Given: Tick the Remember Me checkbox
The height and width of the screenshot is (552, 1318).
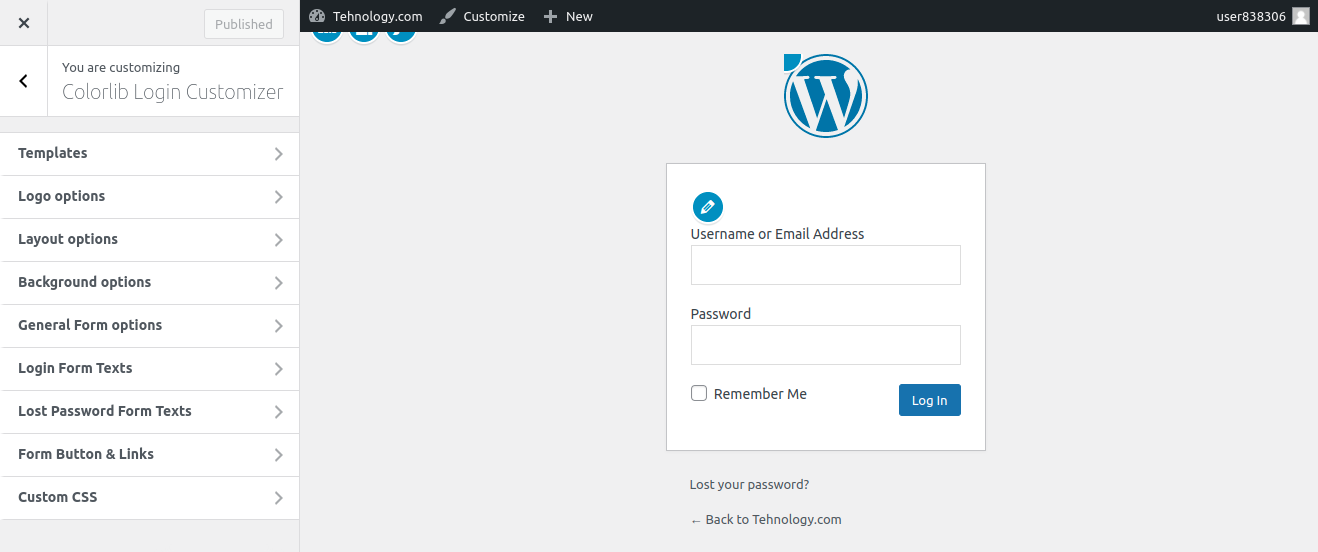Looking at the screenshot, I should (x=699, y=393).
